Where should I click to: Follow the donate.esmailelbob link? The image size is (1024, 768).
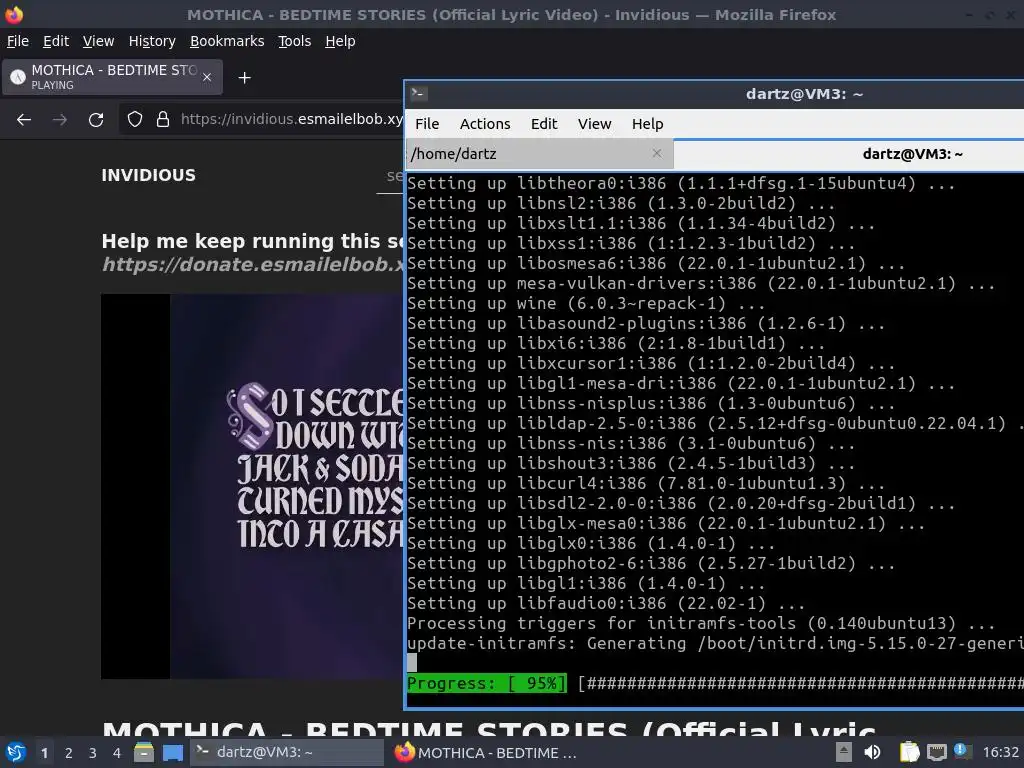tap(253, 264)
